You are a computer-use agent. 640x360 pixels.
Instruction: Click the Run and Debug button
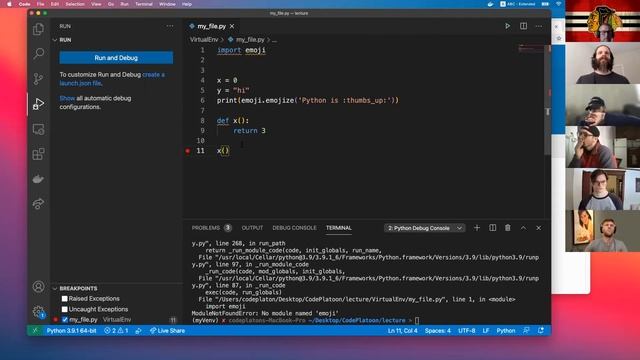pyautogui.click(x=116, y=58)
